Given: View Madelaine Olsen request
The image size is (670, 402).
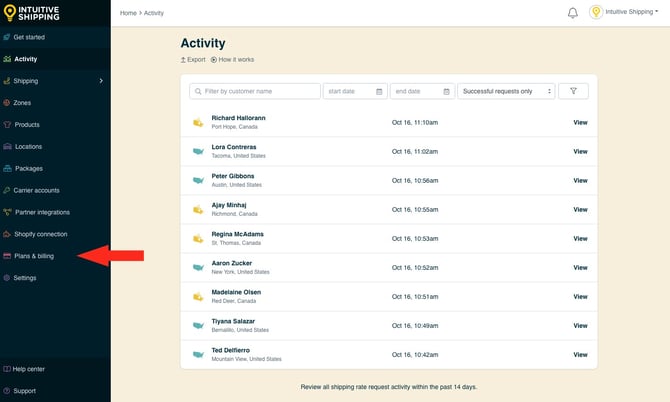Looking at the screenshot, I should click(x=580, y=296).
